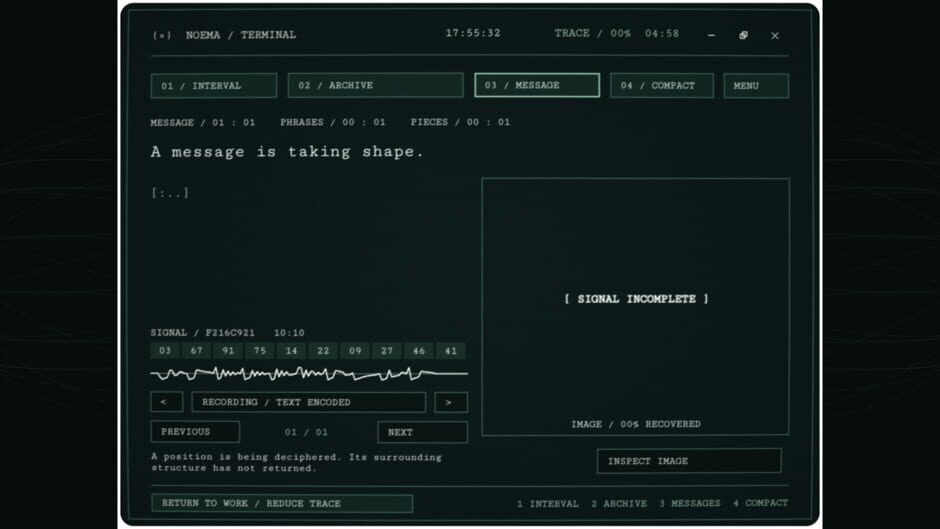
Task: Click the footer shortcut 3 MESSAGES
Action: click(x=689, y=503)
